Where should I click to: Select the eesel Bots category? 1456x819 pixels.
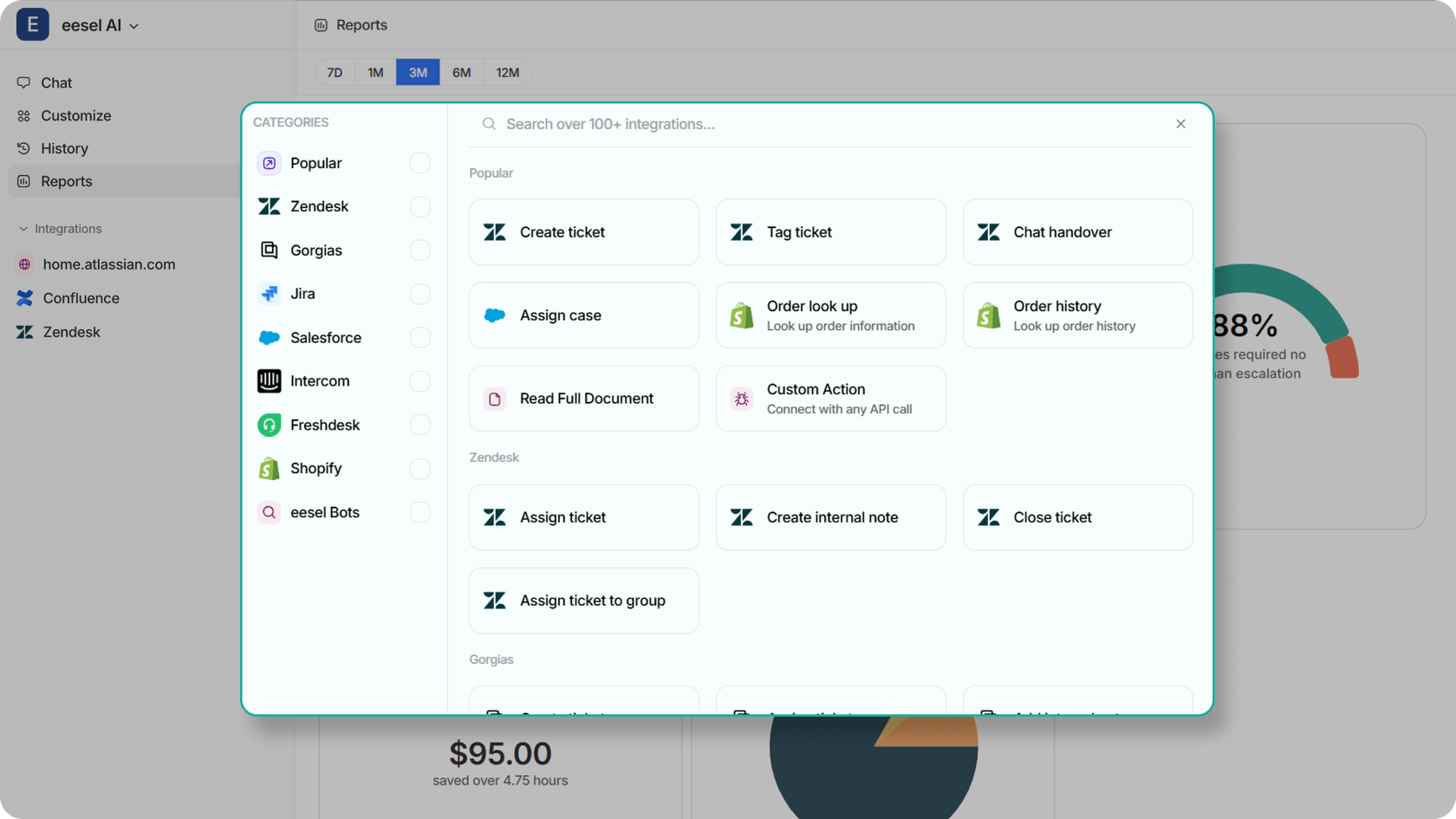(324, 512)
